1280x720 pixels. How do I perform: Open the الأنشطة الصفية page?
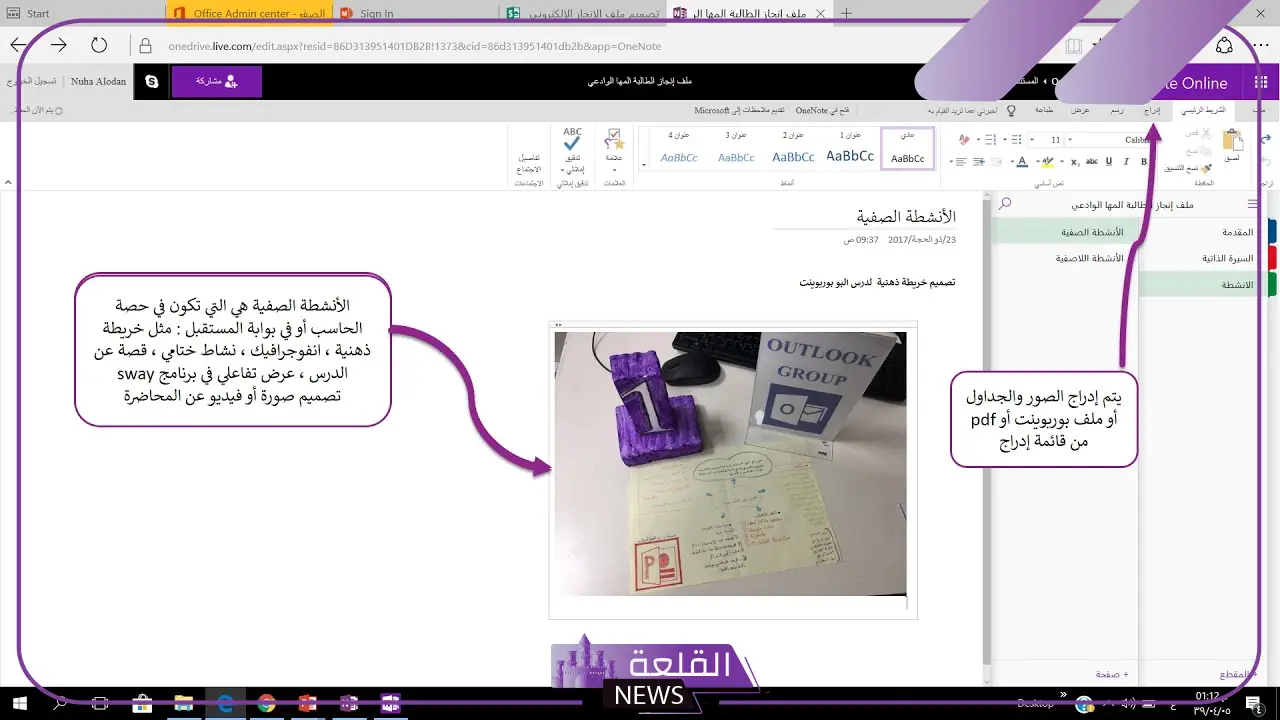tap(1064, 232)
